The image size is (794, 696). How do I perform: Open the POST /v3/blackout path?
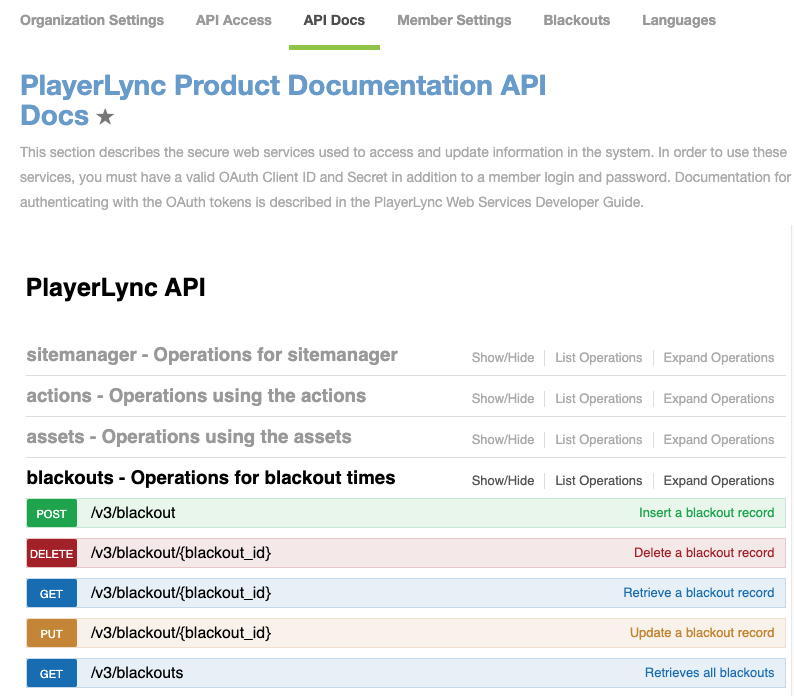point(133,513)
